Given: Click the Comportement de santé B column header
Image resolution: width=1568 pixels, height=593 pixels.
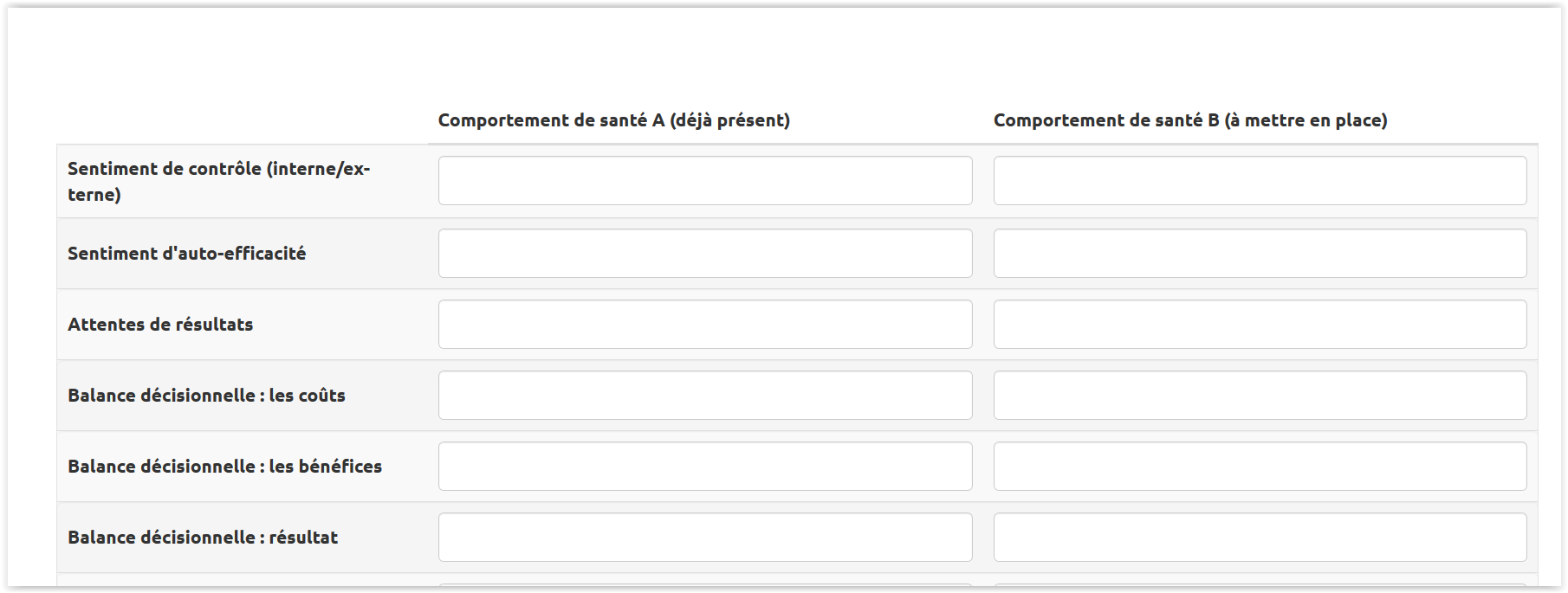Looking at the screenshot, I should pyautogui.click(x=1189, y=120).
